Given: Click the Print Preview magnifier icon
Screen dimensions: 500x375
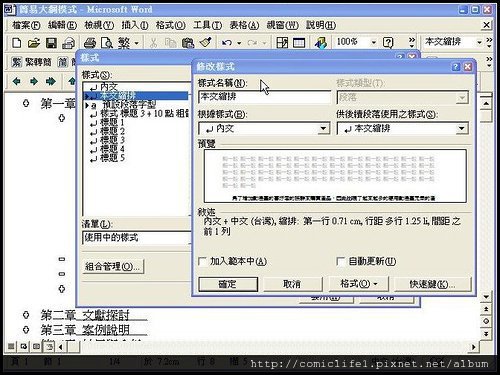Looking at the screenshot, I should [107, 43].
